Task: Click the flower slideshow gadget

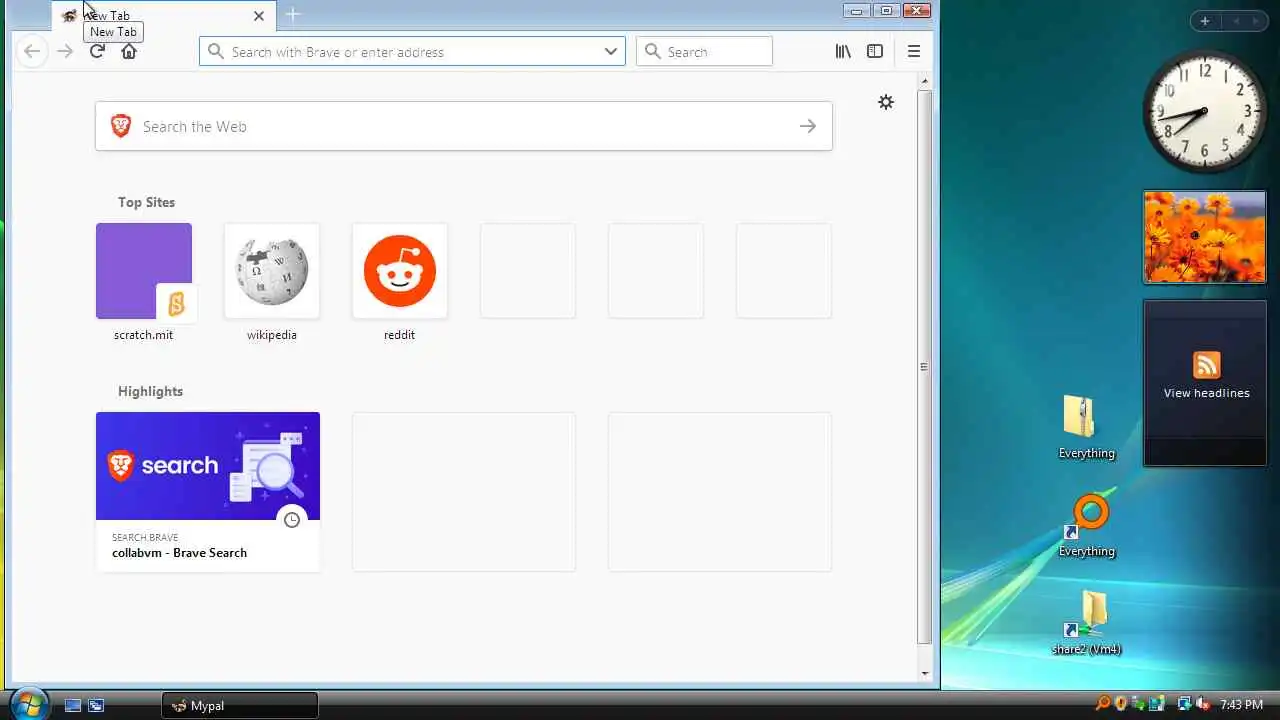Action: click(x=1205, y=237)
